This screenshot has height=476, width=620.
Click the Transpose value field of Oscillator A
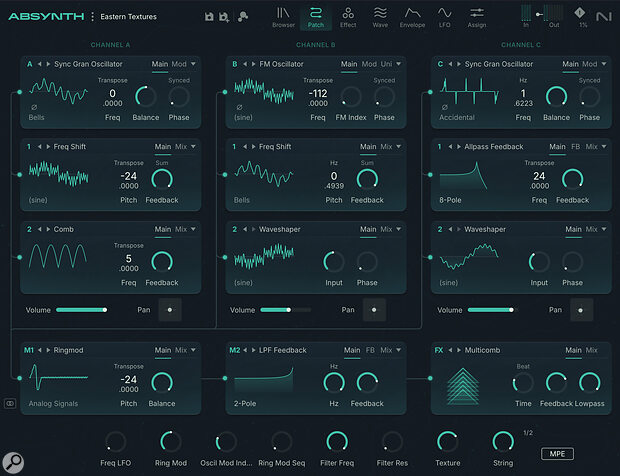(113, 98)
